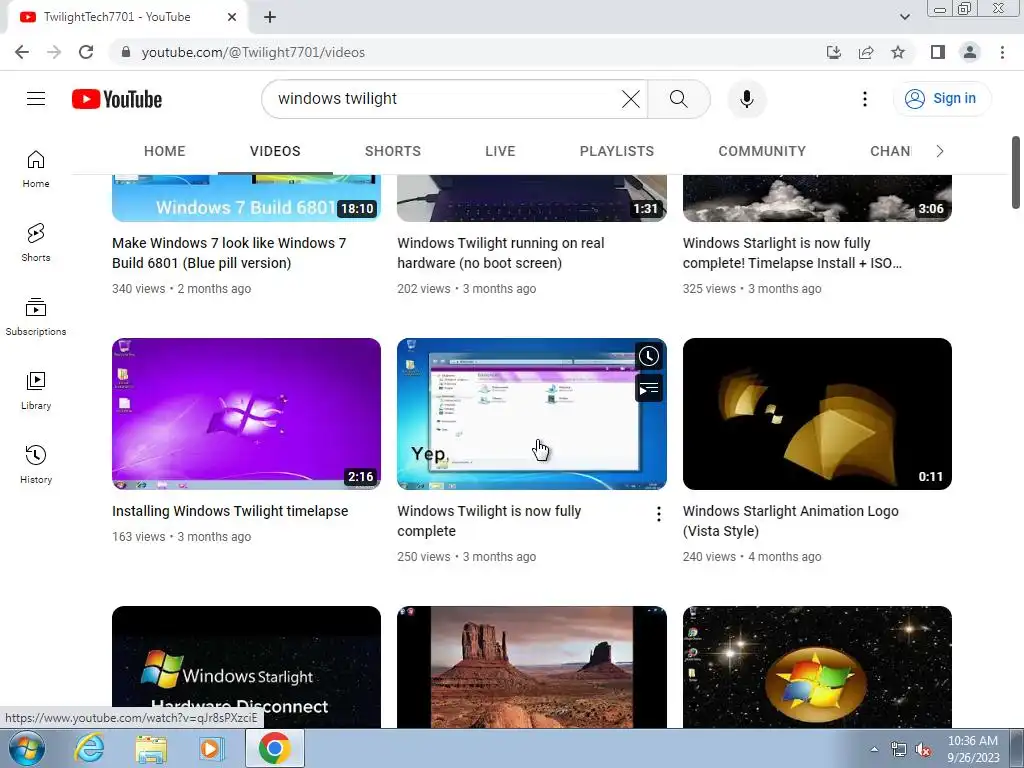This screenshot has width=1024, height=768.
Task: Play the purple Windows Twilight timelapse thumbnail
Action: click(246, 413)
